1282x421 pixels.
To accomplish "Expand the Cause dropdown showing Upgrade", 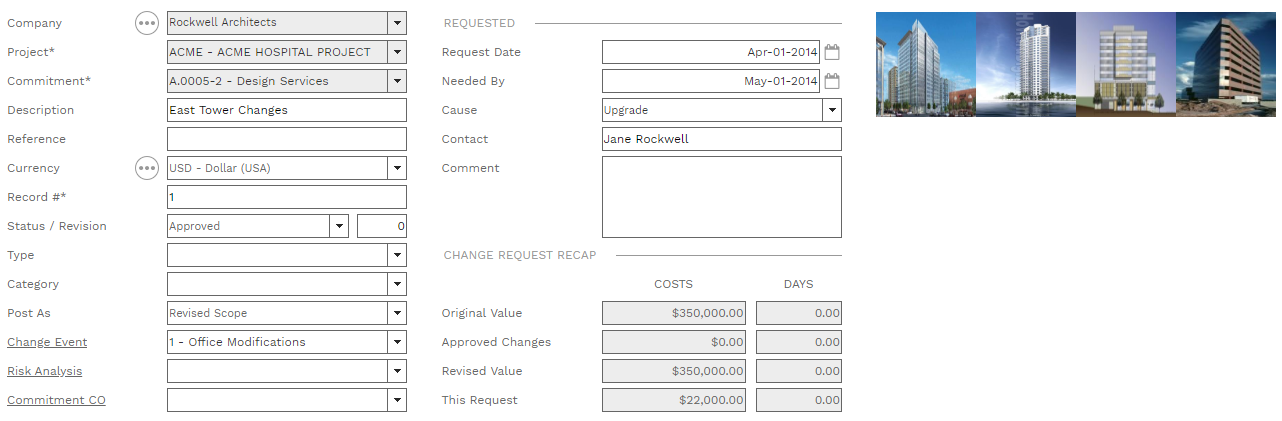I will (832, 110).
